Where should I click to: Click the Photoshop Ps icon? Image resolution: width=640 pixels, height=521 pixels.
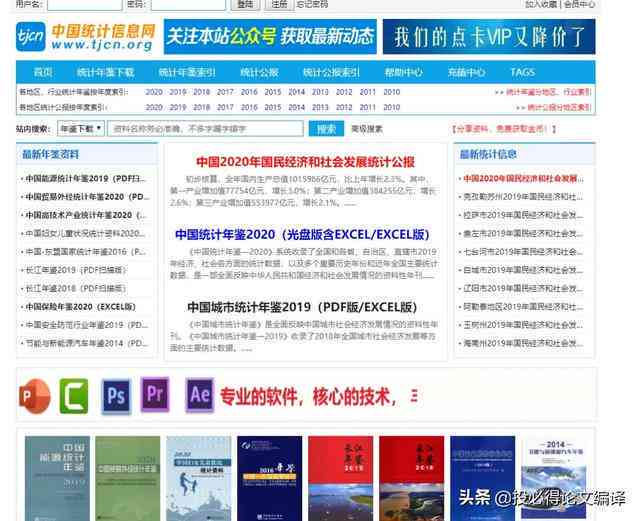pyautogui.click(x=116, y=396)
